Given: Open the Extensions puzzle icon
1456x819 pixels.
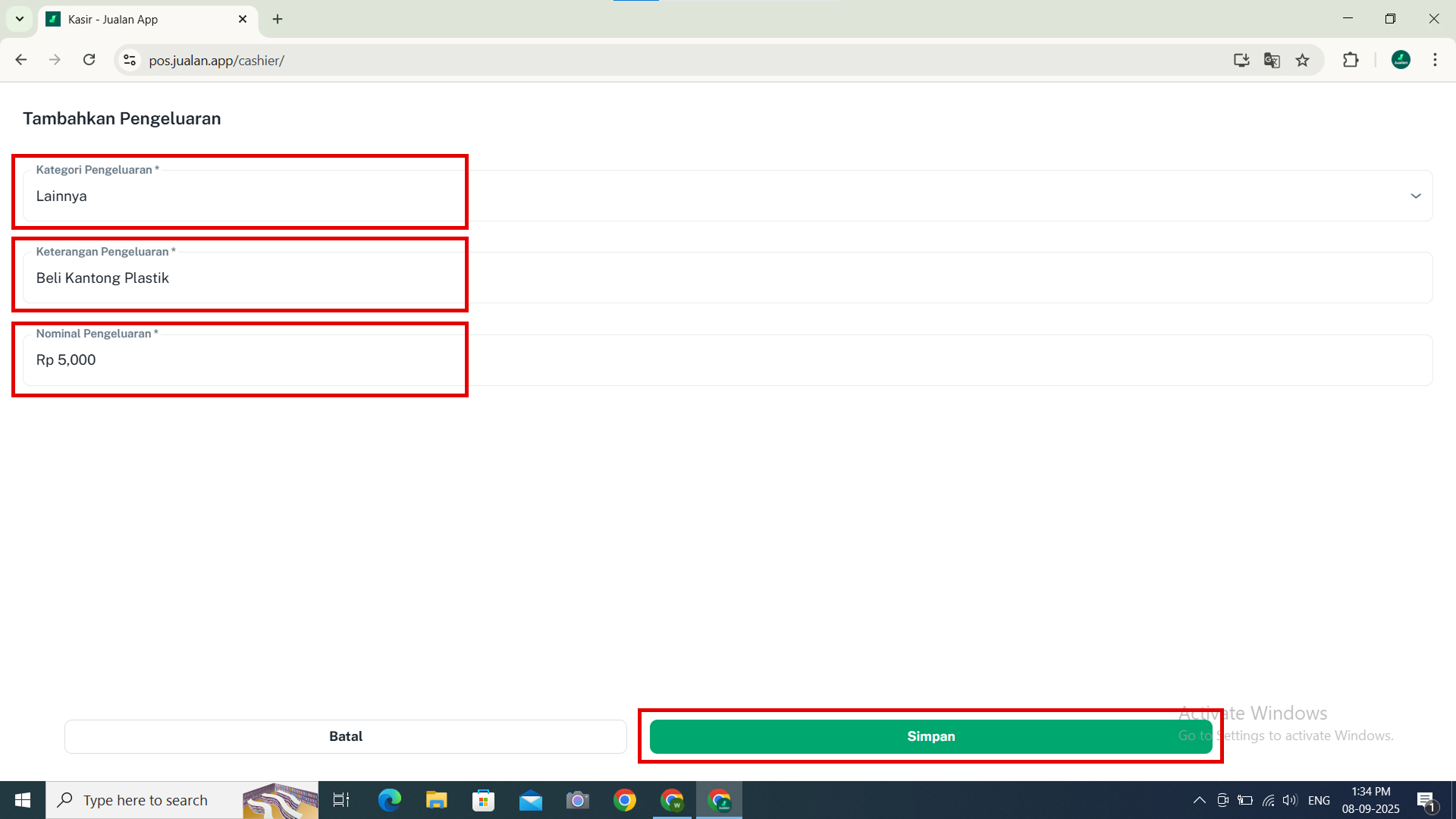Looking at the screenshot, I should (x=1350, y=60).
